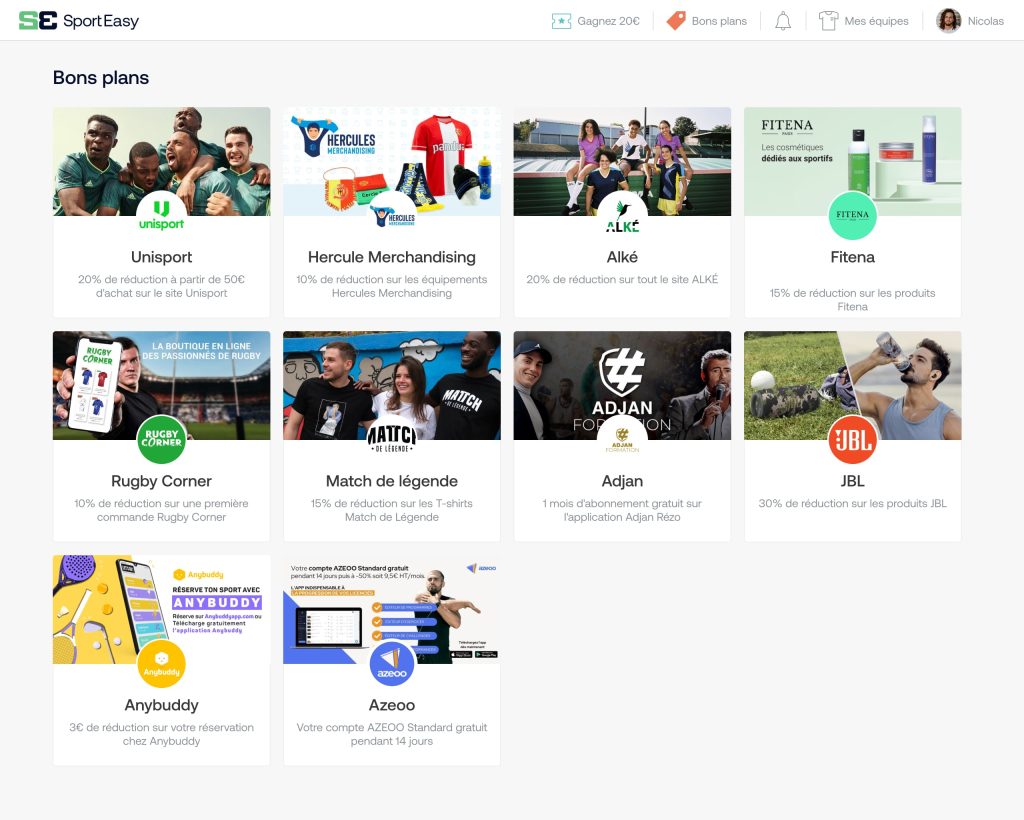The width and height of the screenshot is (1024, 820).
Task: Click '20% de réduction à partir de 50€' text
Action: coord(161,279)
